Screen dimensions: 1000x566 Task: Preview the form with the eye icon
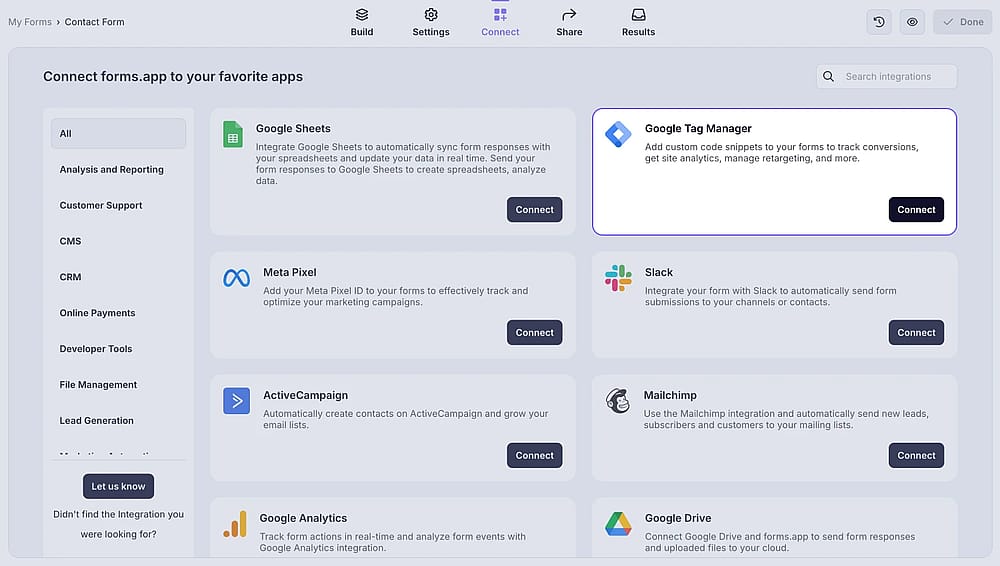[x=913, y=22]
